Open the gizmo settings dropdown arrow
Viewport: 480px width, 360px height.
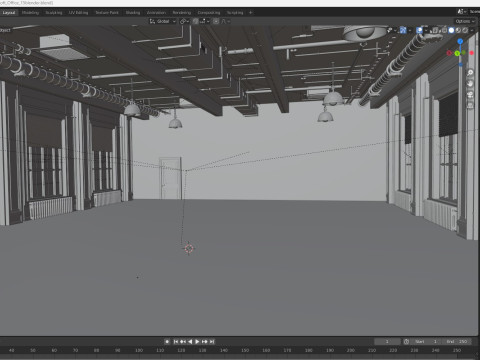410,30
